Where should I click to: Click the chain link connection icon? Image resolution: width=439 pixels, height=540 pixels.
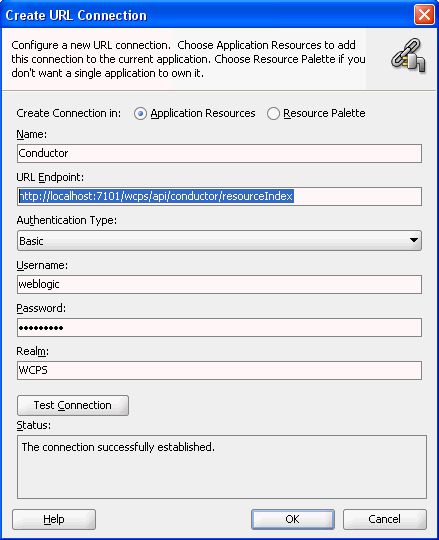(x=408, y=56)
